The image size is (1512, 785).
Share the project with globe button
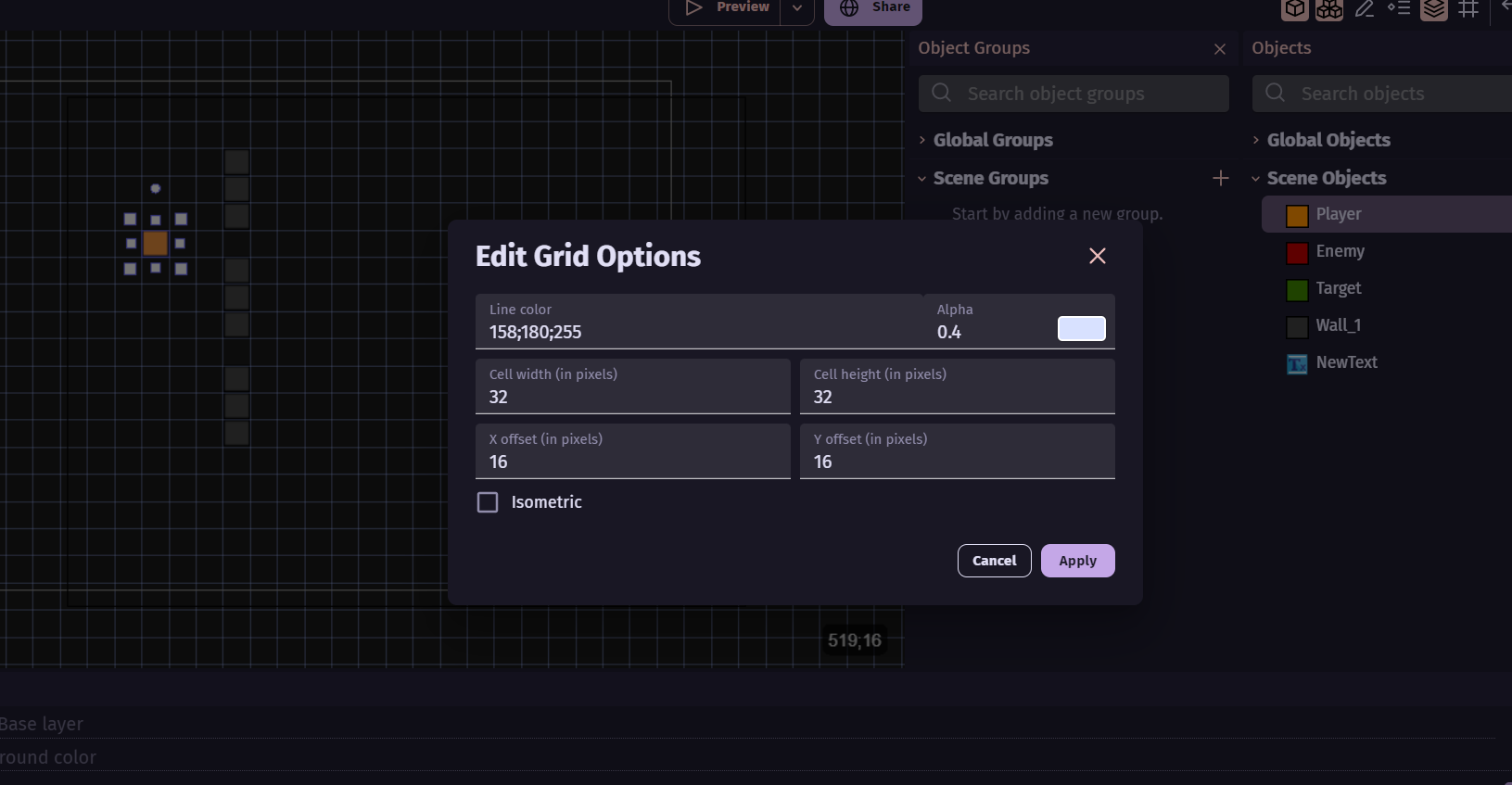click(x=872, y=8)
